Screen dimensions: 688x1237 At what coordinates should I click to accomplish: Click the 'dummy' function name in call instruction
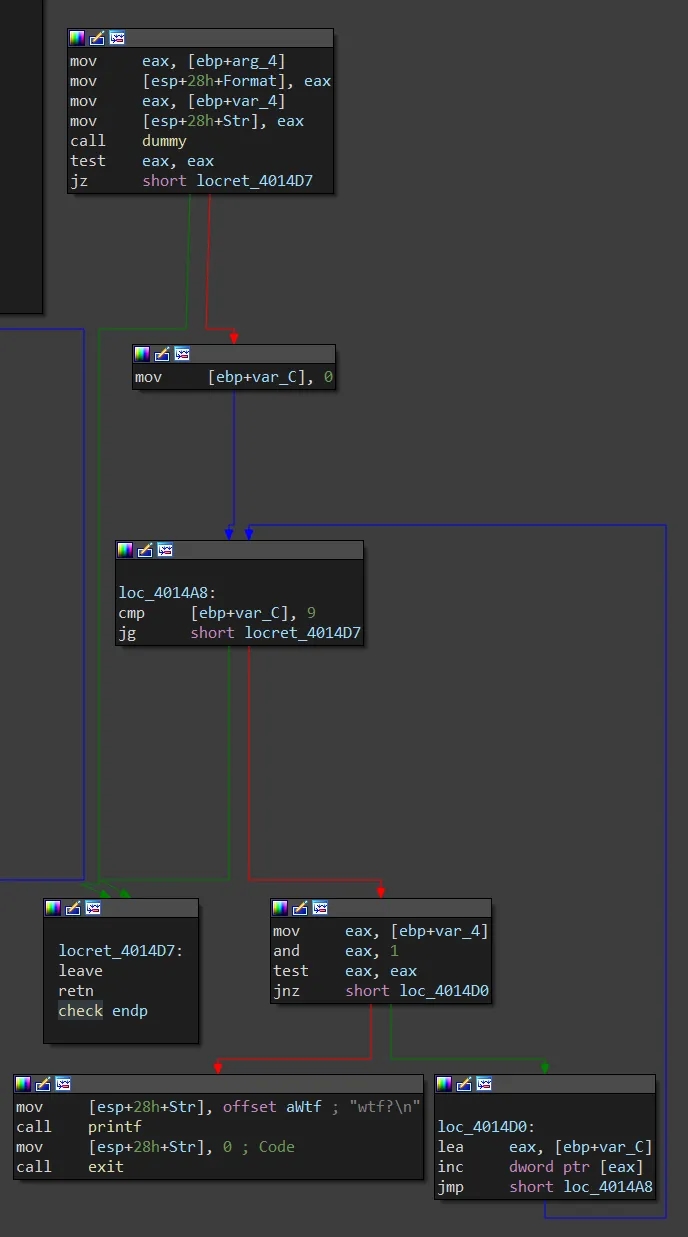(164, 141)
